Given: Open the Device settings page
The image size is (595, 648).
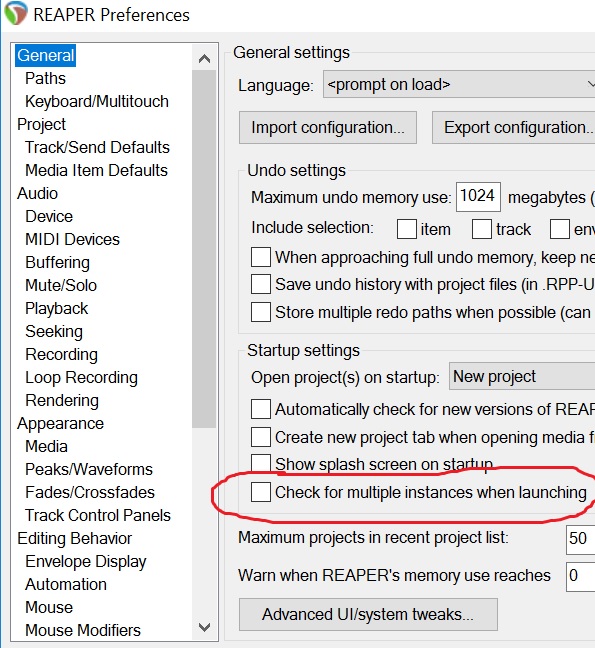Looking at the screenshot, I should 49,216.
